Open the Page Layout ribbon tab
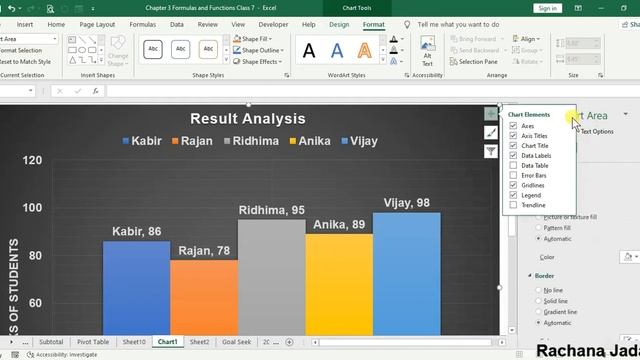Image resolution: width=640 pixels, height=360 pixels. [97, 24]
